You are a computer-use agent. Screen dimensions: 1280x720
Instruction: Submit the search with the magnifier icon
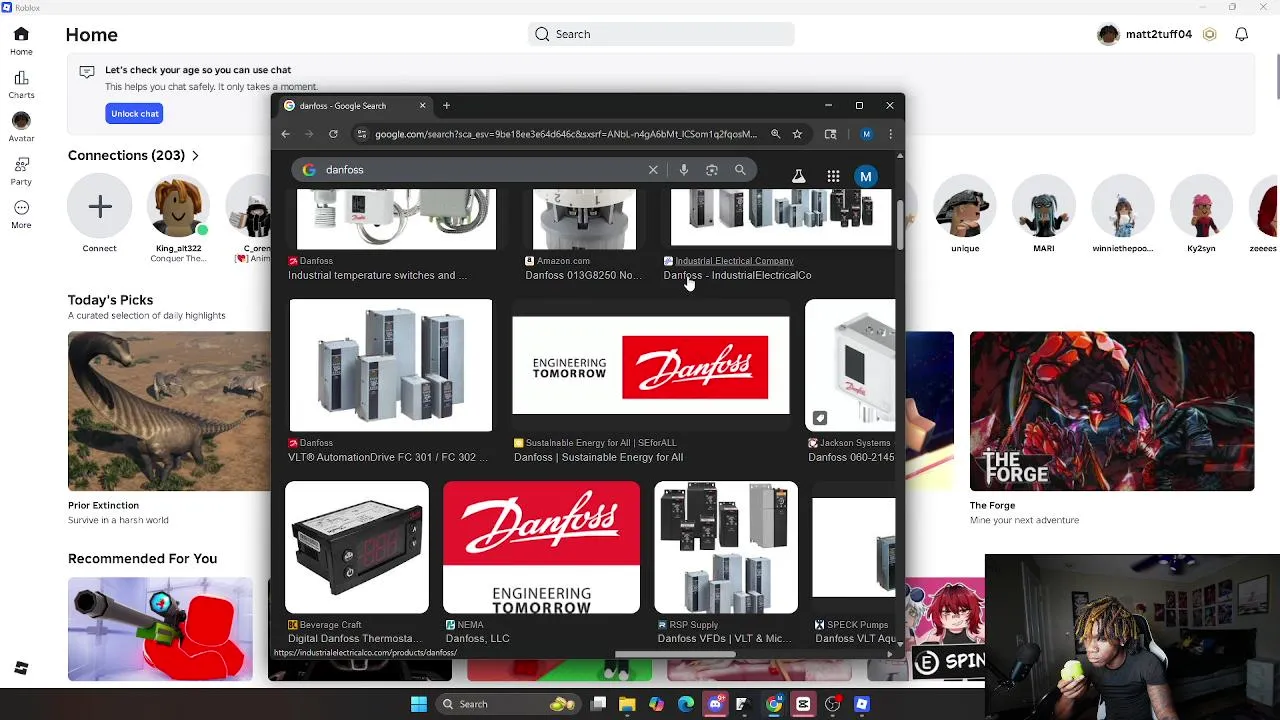(x=740, y=170)
